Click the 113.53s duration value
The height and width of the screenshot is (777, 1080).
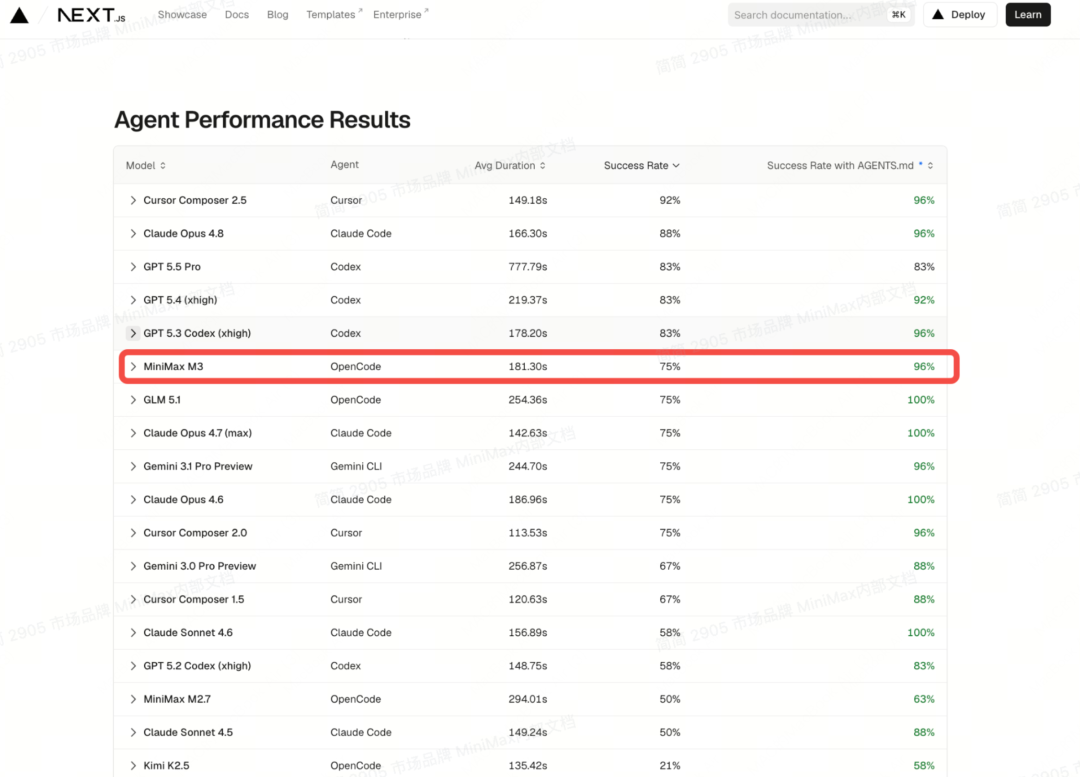click(x=528, y=532)
